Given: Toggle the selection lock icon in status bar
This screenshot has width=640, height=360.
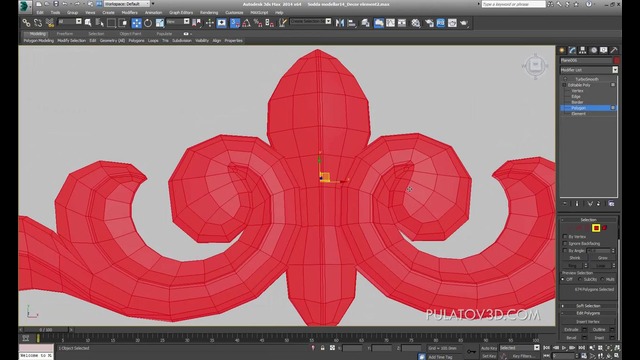Looking at the screenshot, I should tap(322, 348).
